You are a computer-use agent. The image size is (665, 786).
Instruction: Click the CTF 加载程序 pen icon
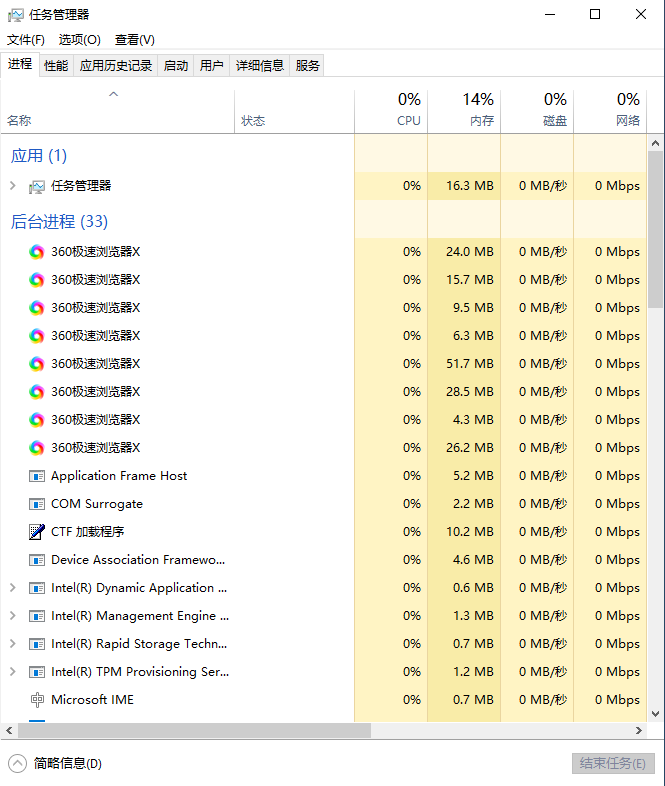[x=37, y=532]
